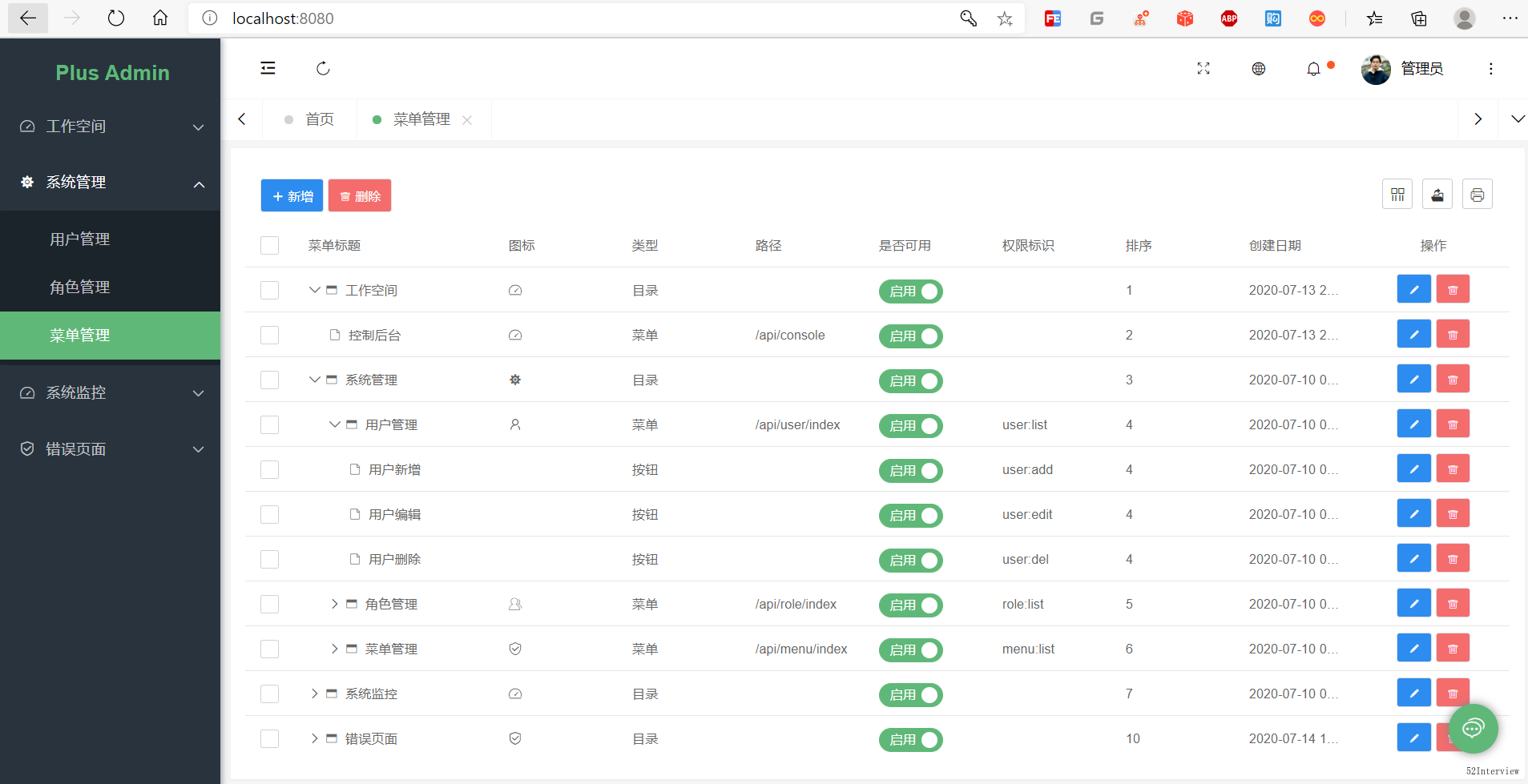Collapse the 系统管理 tree row in table
This screenshot has width=1528, height=784.
(x=314, y=380)
